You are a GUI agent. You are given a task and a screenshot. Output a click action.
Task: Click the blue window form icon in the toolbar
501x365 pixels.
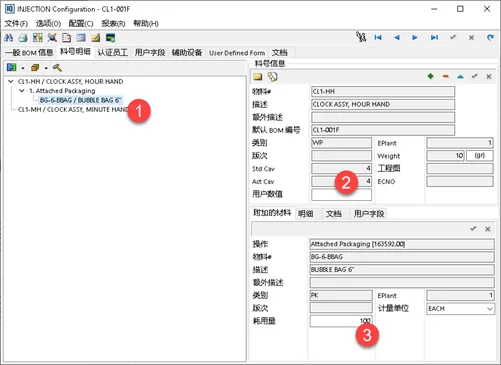(x=81, y=38)
